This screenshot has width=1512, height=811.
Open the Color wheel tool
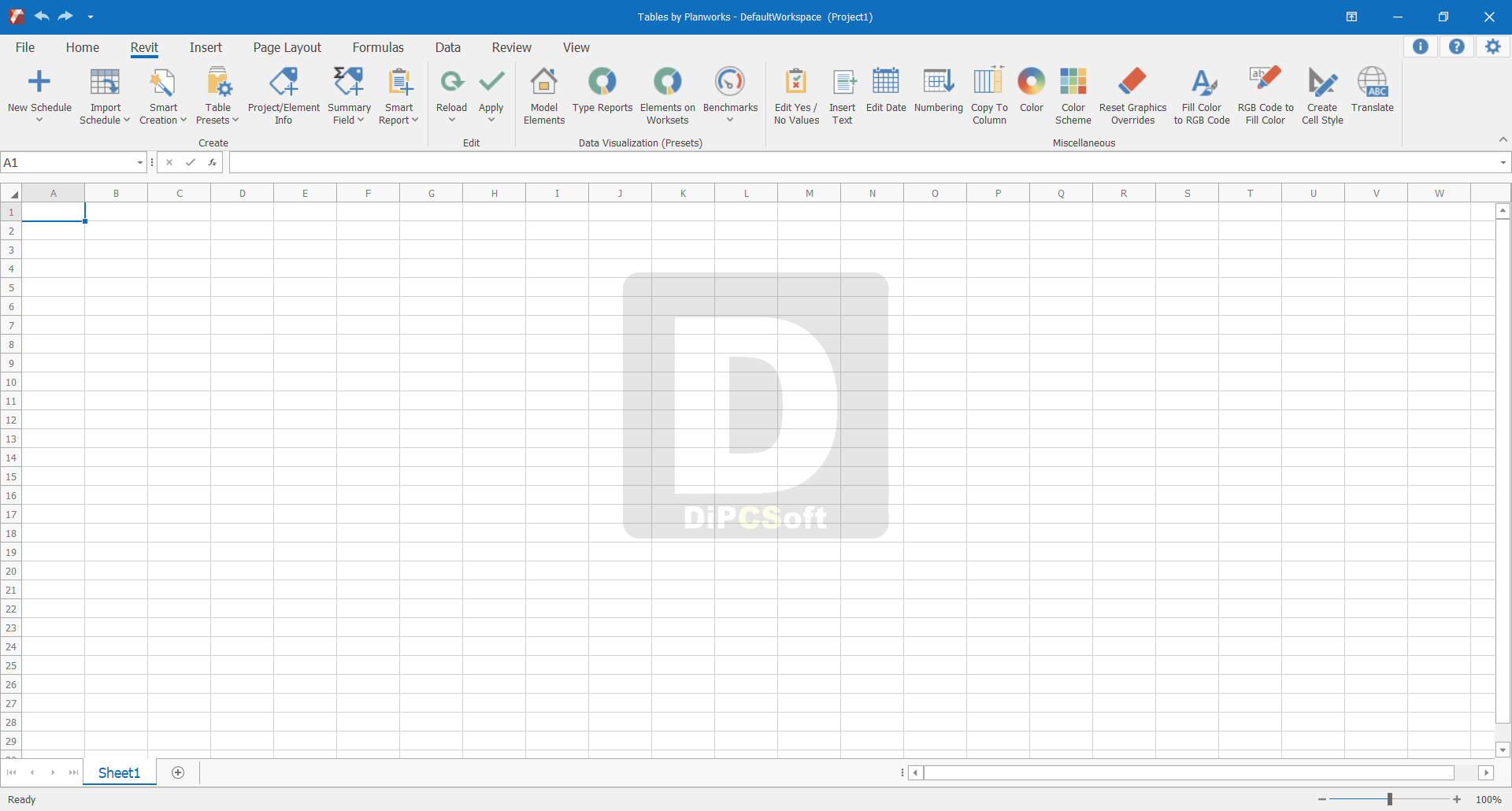(1032, 91)
